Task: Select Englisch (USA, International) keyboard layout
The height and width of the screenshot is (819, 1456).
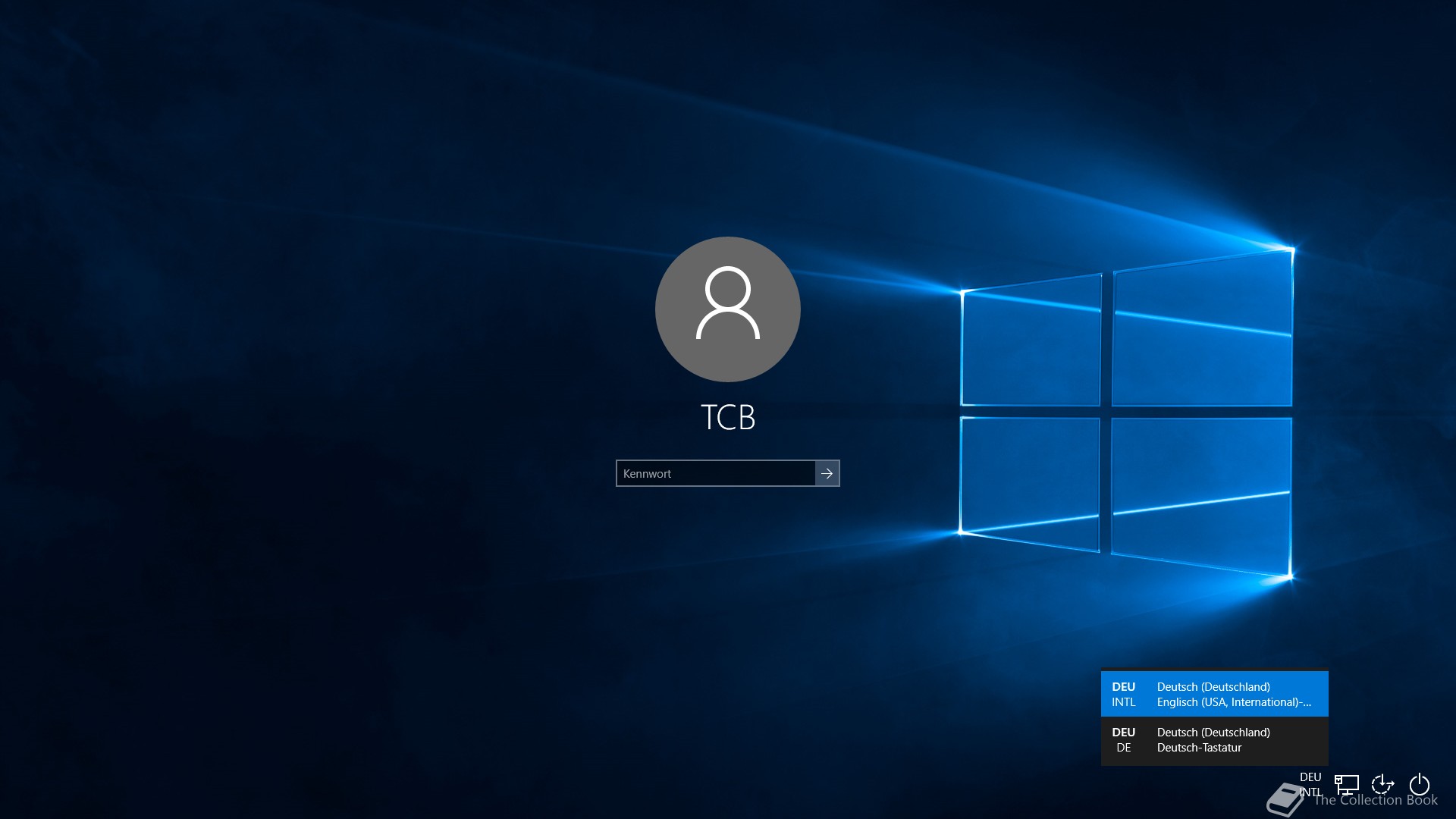Action: (1215, 694)
